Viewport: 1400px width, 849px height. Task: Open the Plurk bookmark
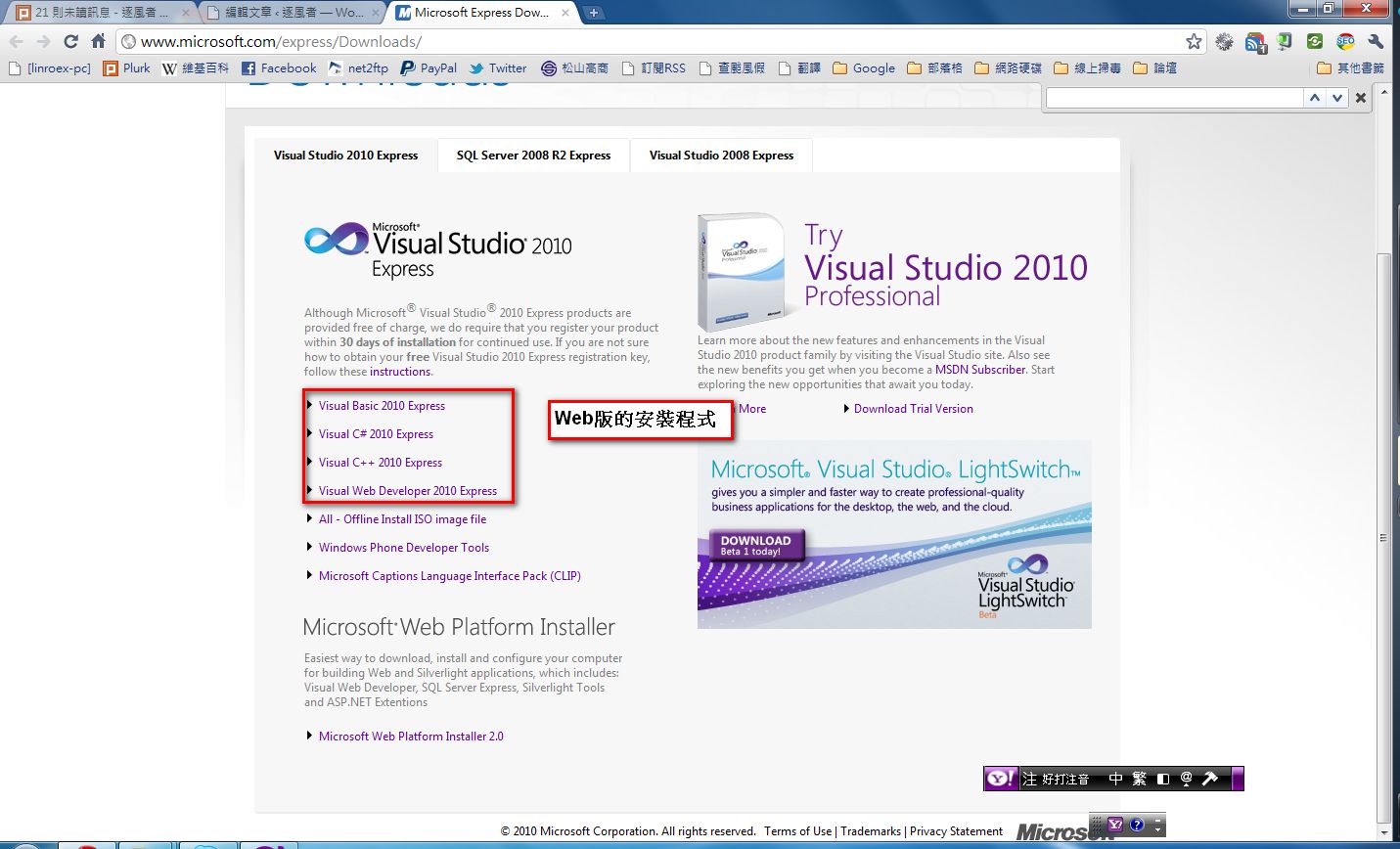[x=127, y=67]
